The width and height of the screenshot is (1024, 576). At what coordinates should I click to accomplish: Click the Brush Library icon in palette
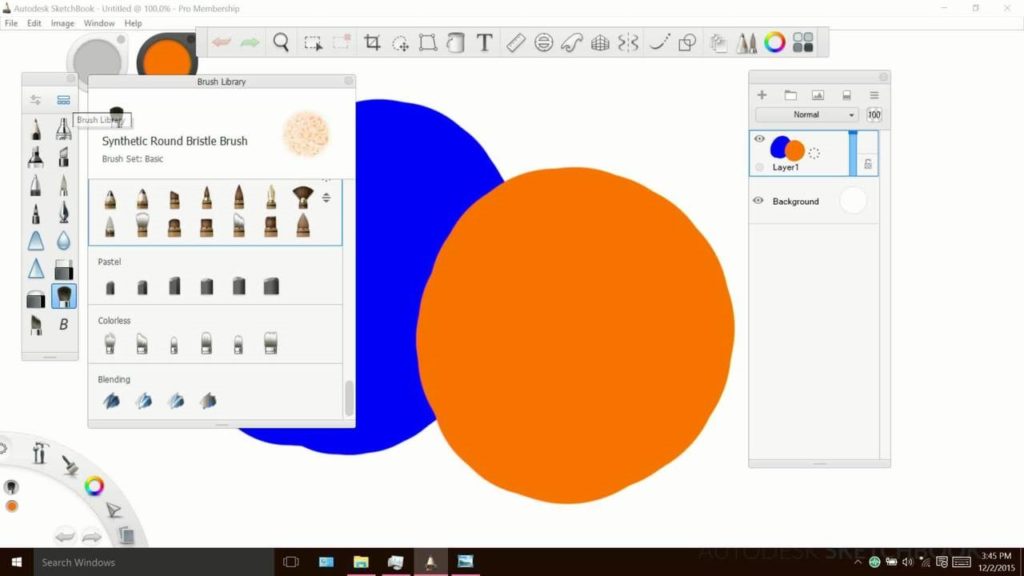[x=63, y=100]
